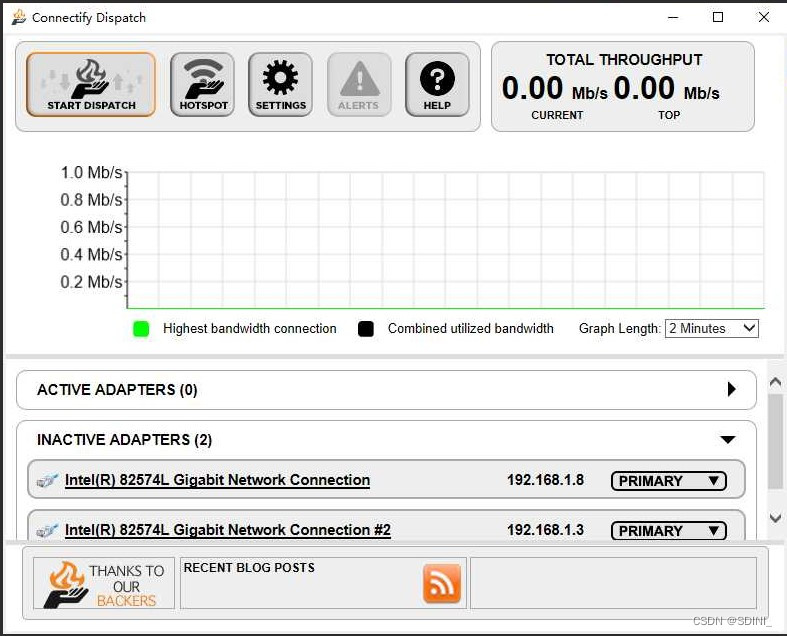
Task: Click the IP address 192.168.1.8
Action: pyautogui.click(x=546, y=480)
